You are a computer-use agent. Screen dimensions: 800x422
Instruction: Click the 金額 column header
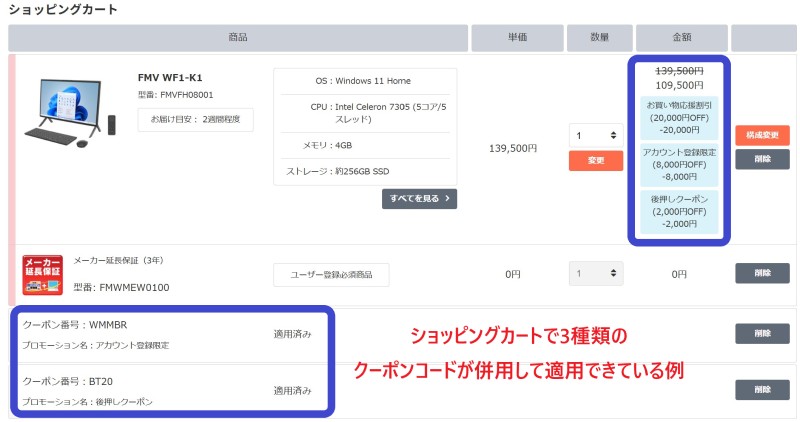pos(682,38)
